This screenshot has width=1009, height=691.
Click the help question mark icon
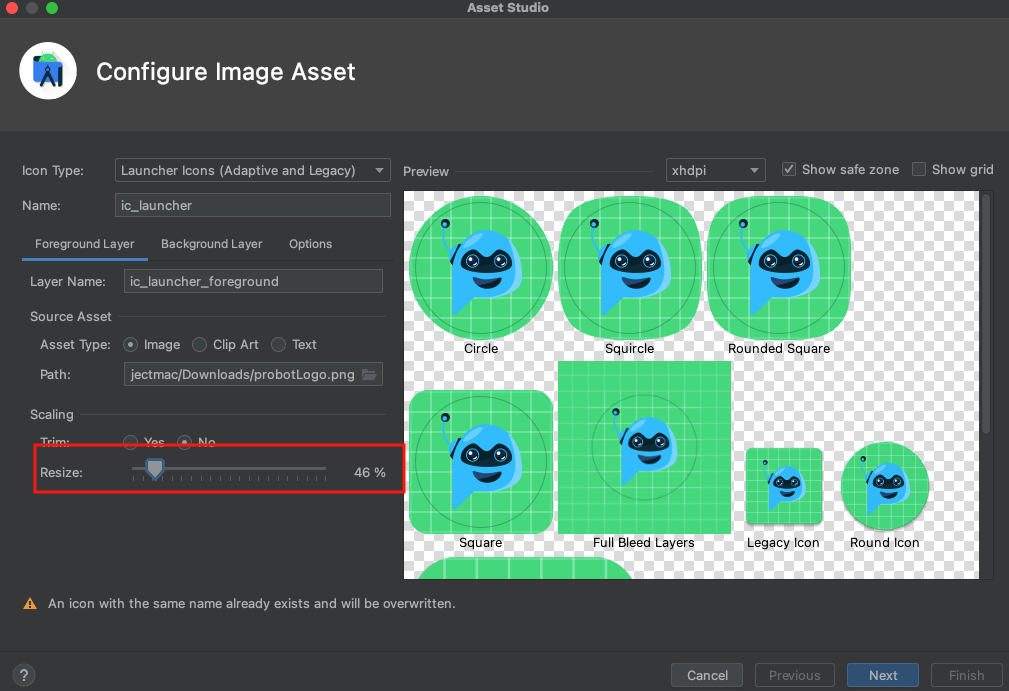tap(24, 675)
